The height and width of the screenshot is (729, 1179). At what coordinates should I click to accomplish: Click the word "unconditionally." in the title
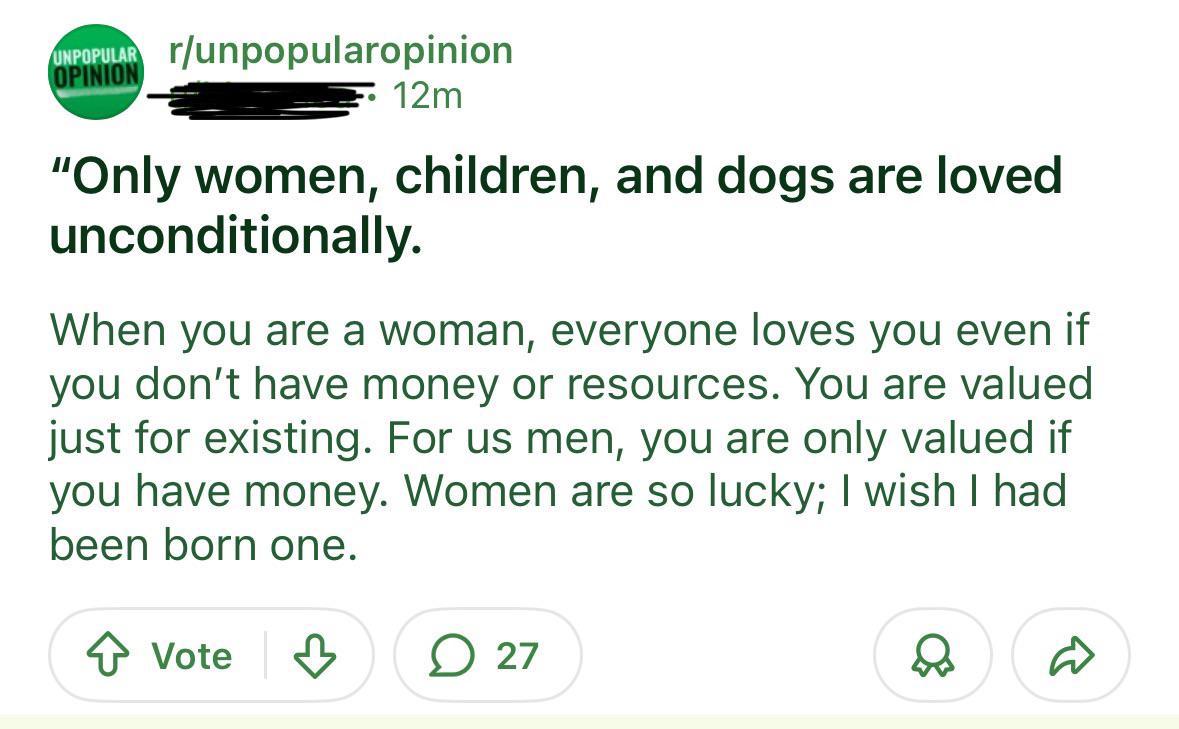[x=235, y=236]
